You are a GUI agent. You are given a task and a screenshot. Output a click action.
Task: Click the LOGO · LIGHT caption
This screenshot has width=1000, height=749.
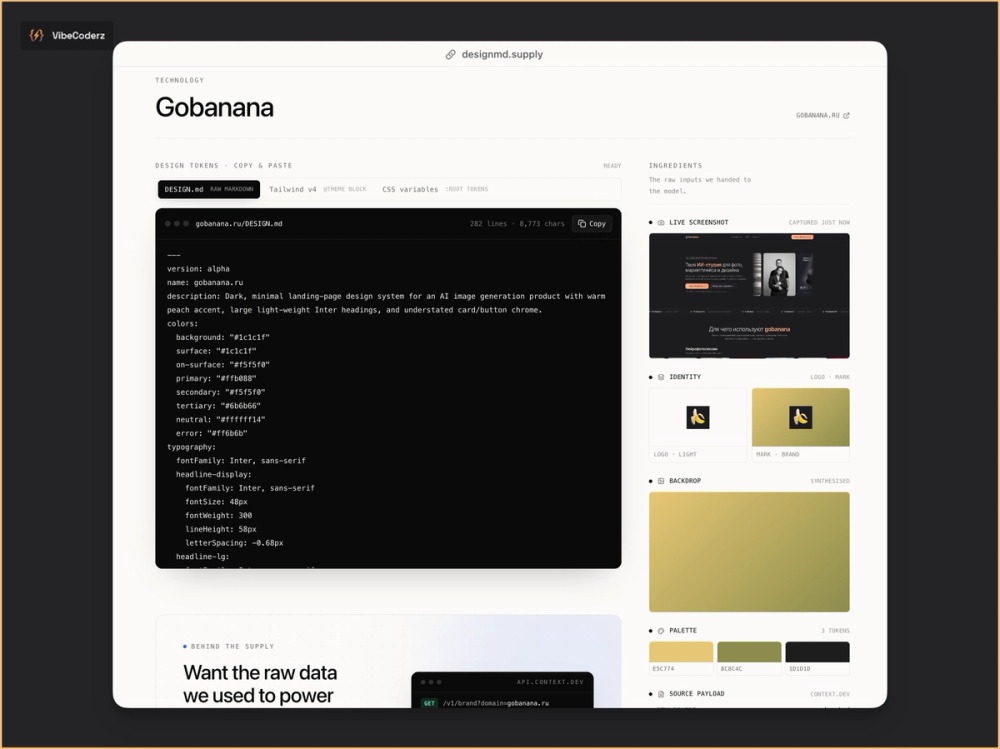675,454
